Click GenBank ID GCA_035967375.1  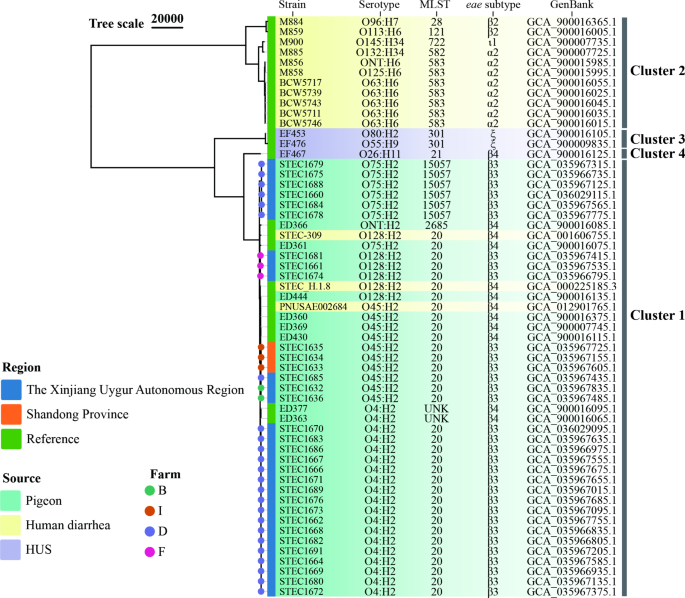click(571, 592)
